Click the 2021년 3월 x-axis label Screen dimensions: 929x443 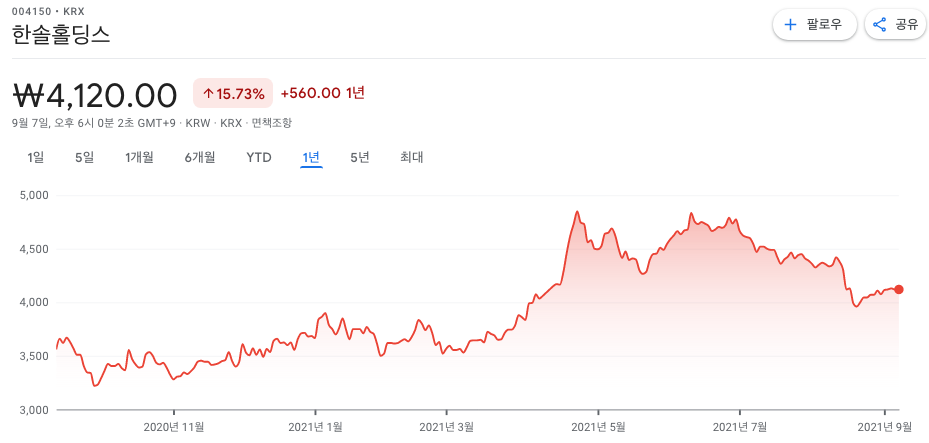click(447, 426)
